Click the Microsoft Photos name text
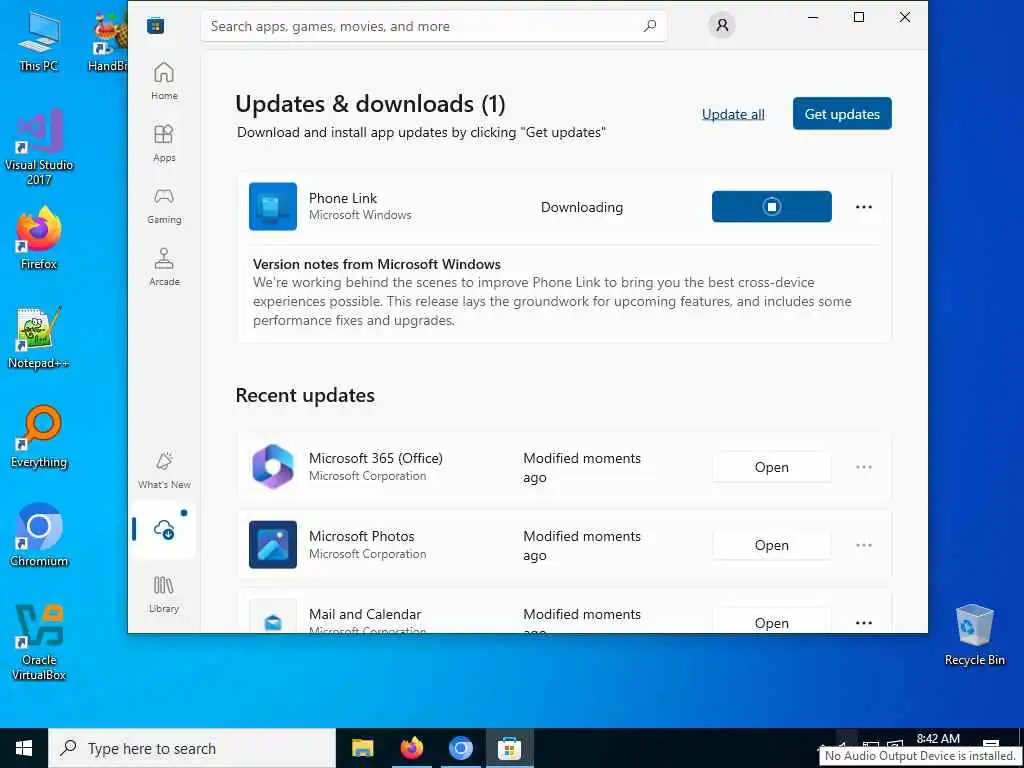1024x768 pixels. [x=361, y=536]
